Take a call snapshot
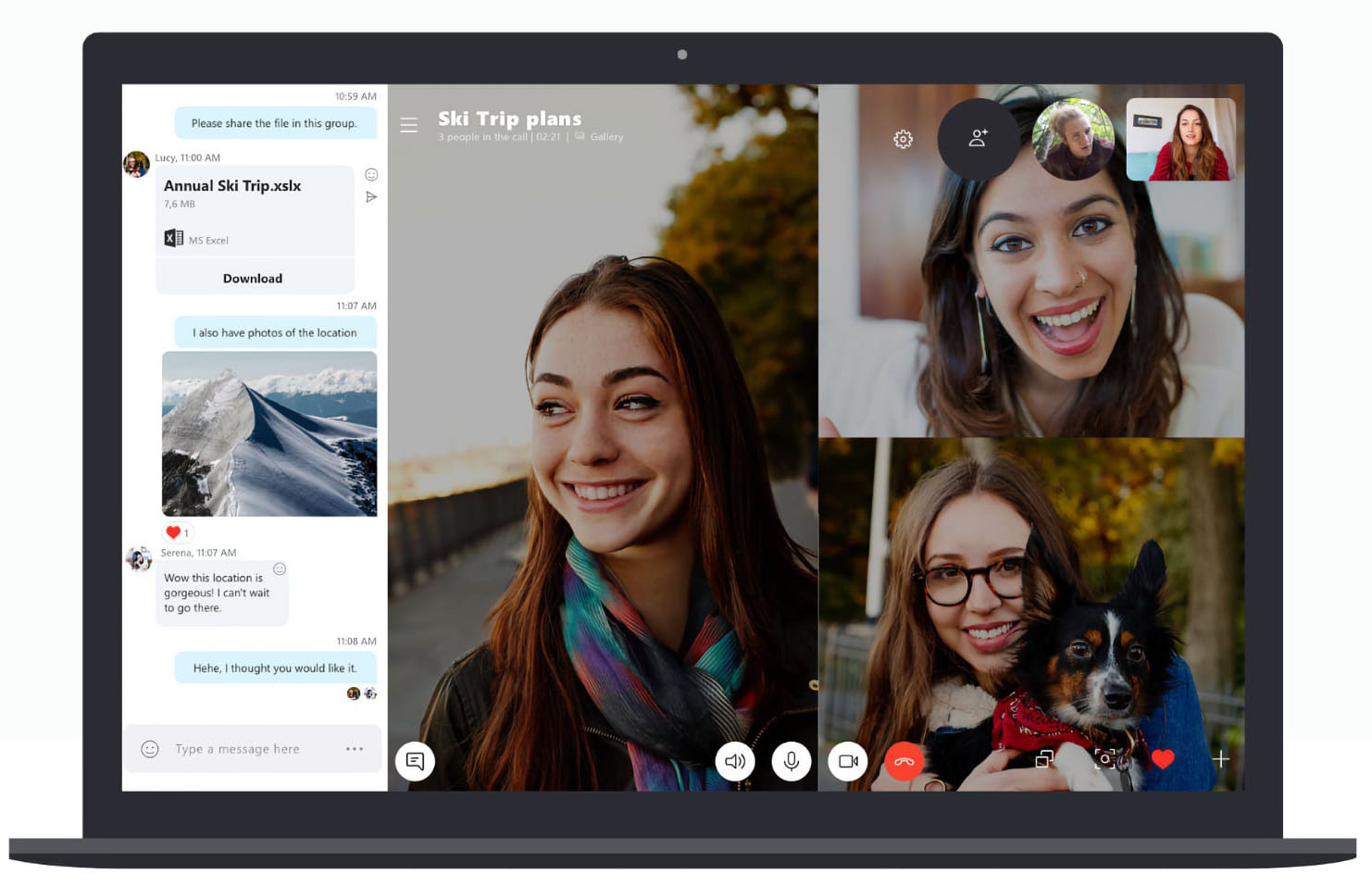 coord(1104,759)
